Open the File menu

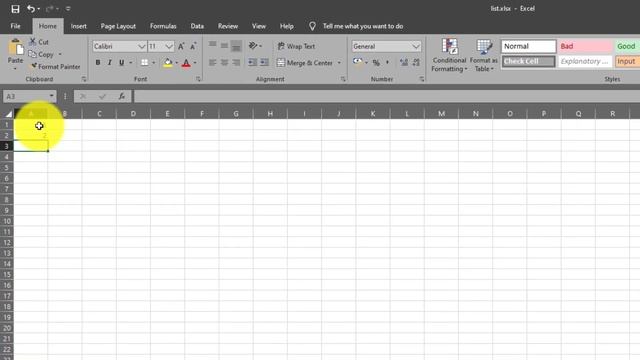[16, 26]
